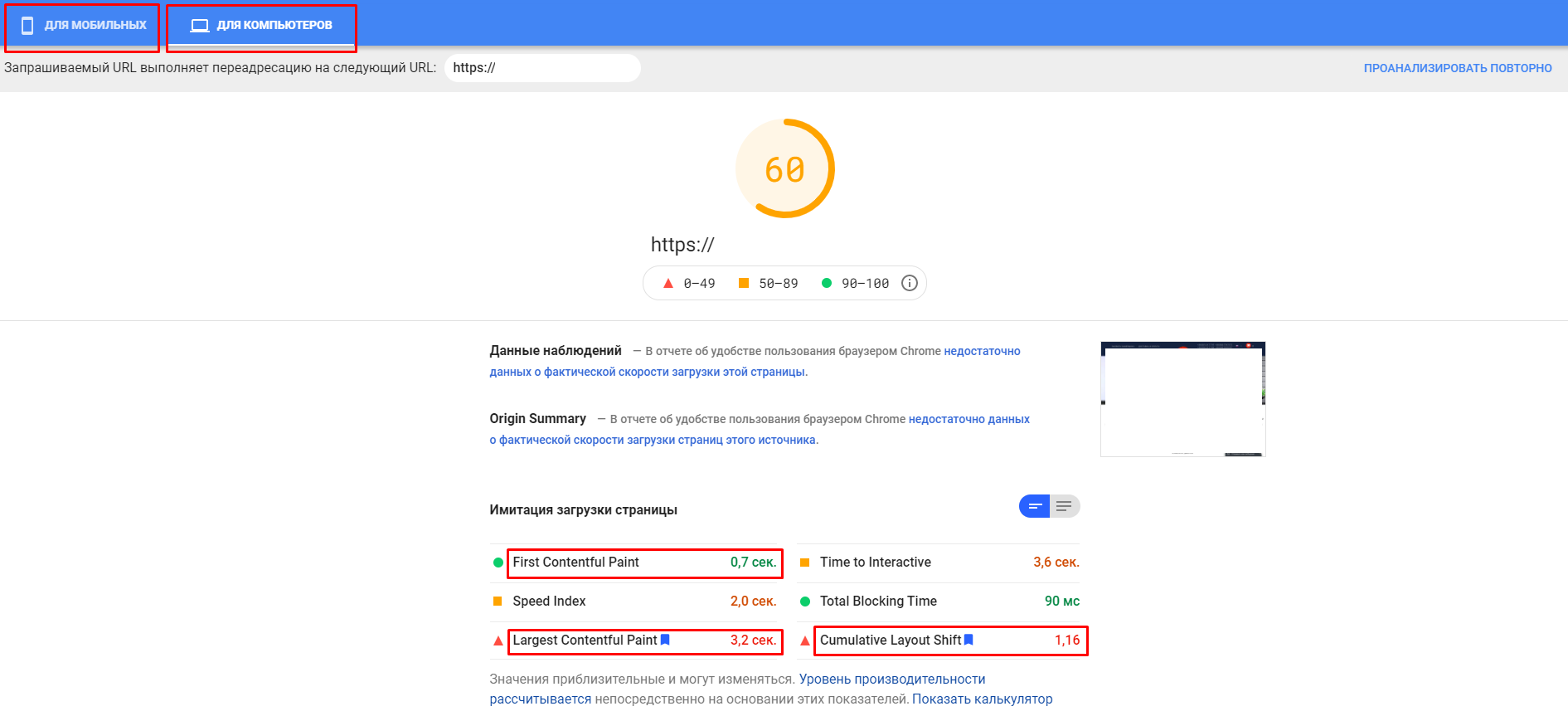Click 'Проанализировать повторно' button

point(1457,68)
